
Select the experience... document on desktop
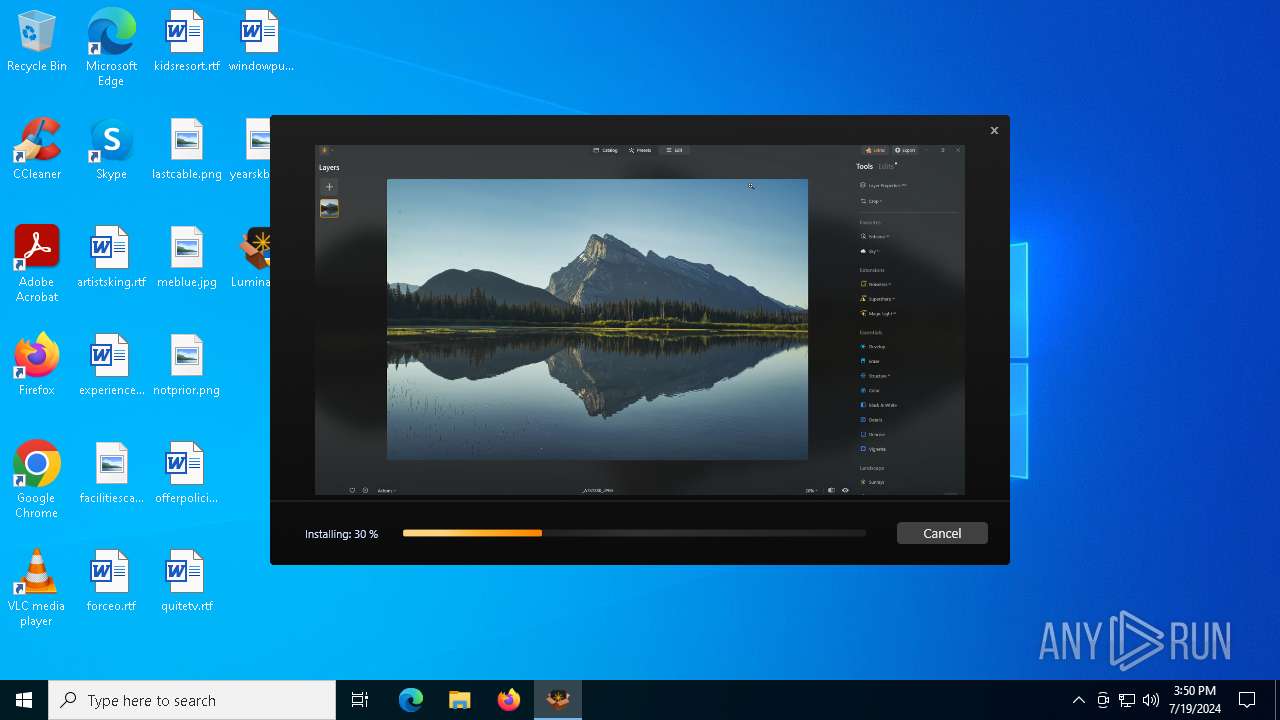point(111,365)
